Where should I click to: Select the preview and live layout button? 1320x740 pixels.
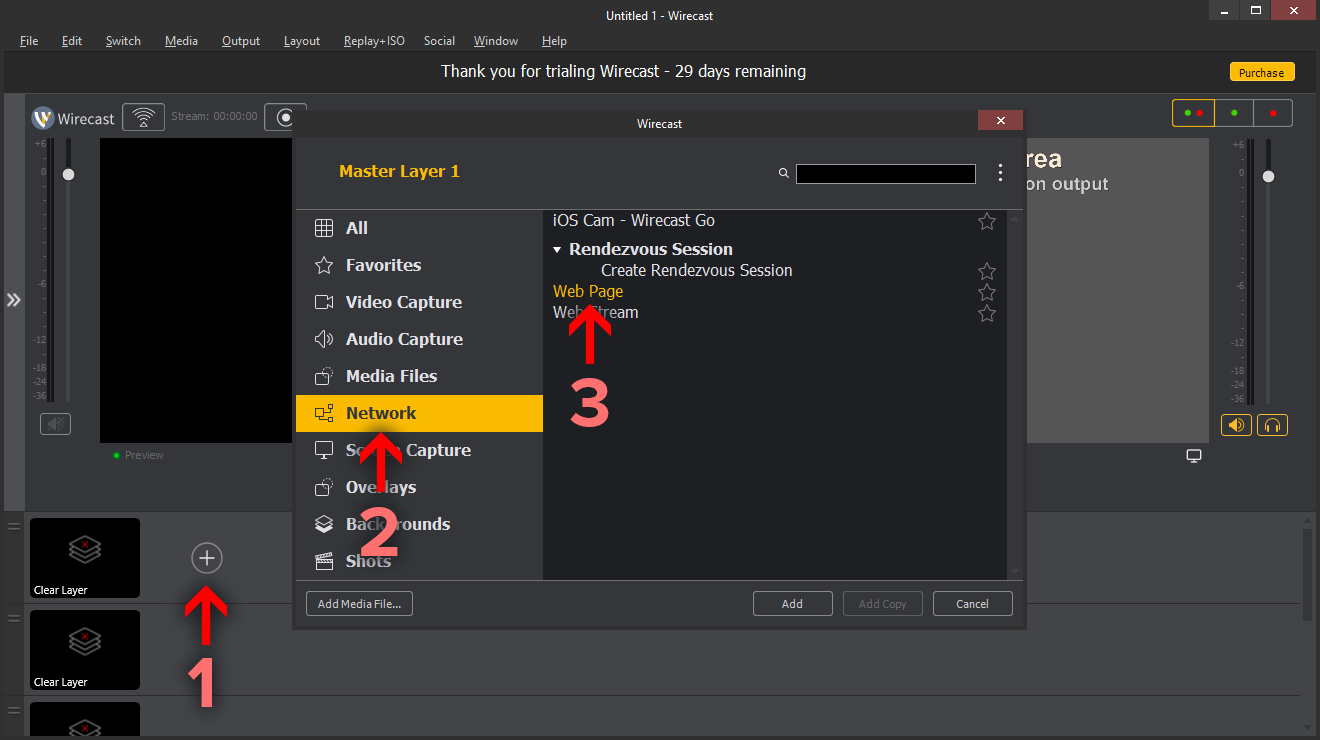coord(1193,113)
